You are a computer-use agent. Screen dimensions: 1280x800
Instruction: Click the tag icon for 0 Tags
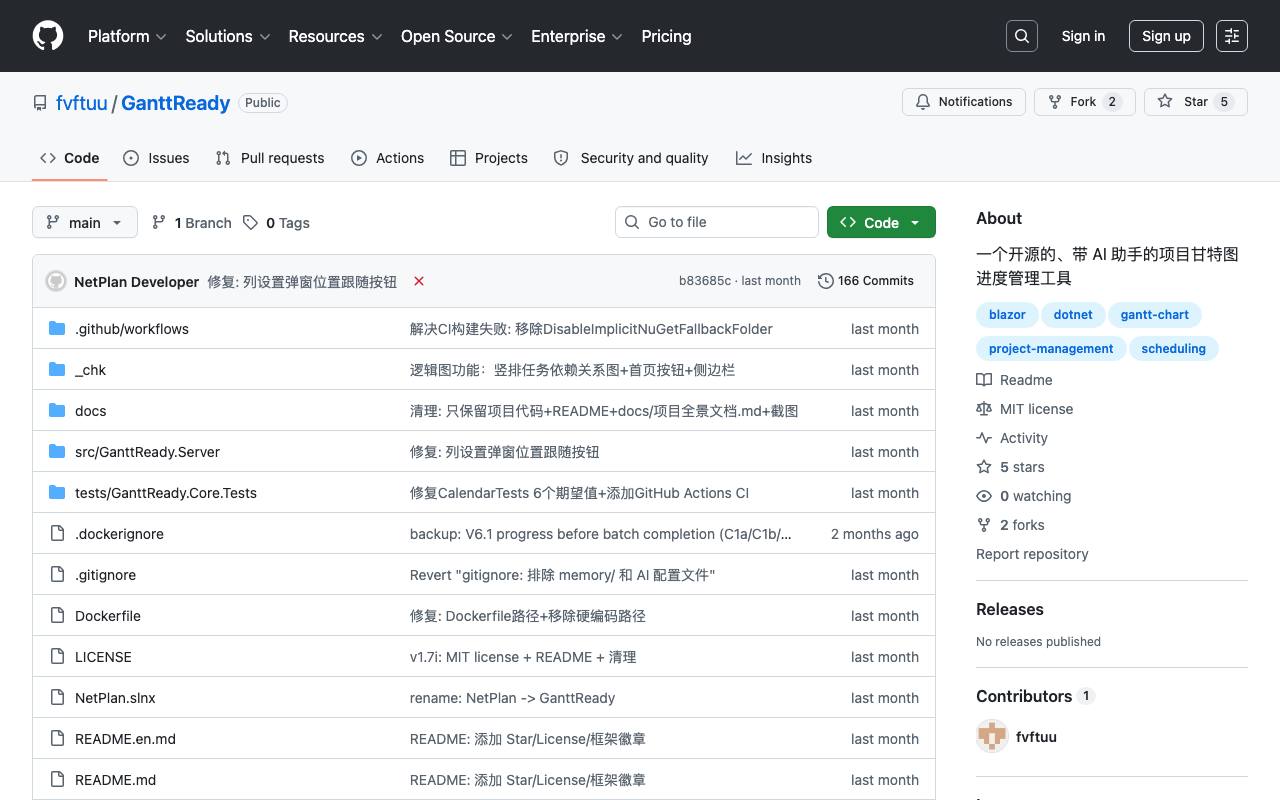[251, 222]
